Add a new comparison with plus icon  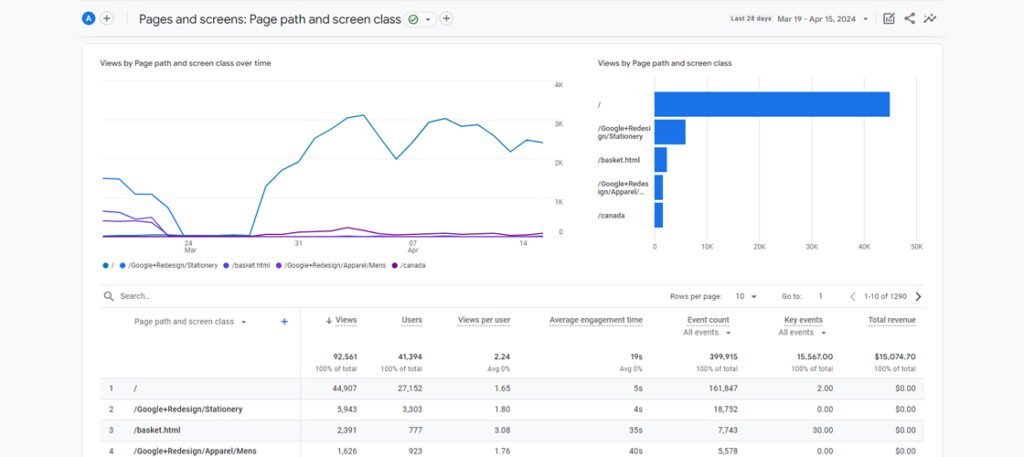click(107, 18)
